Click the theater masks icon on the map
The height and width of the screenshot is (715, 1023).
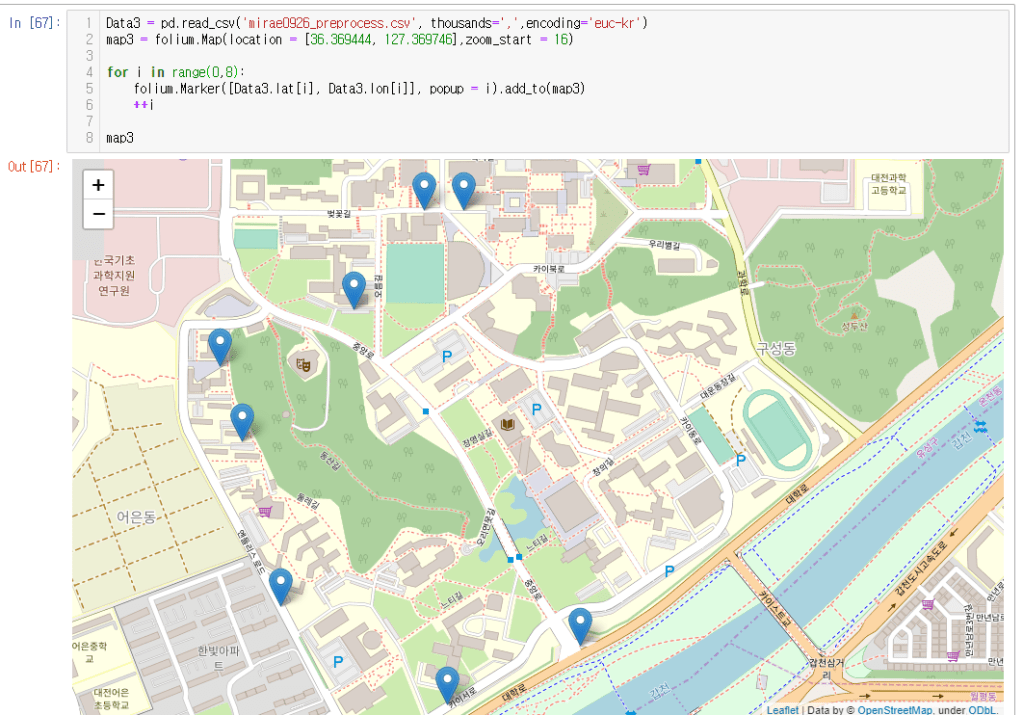305,365
